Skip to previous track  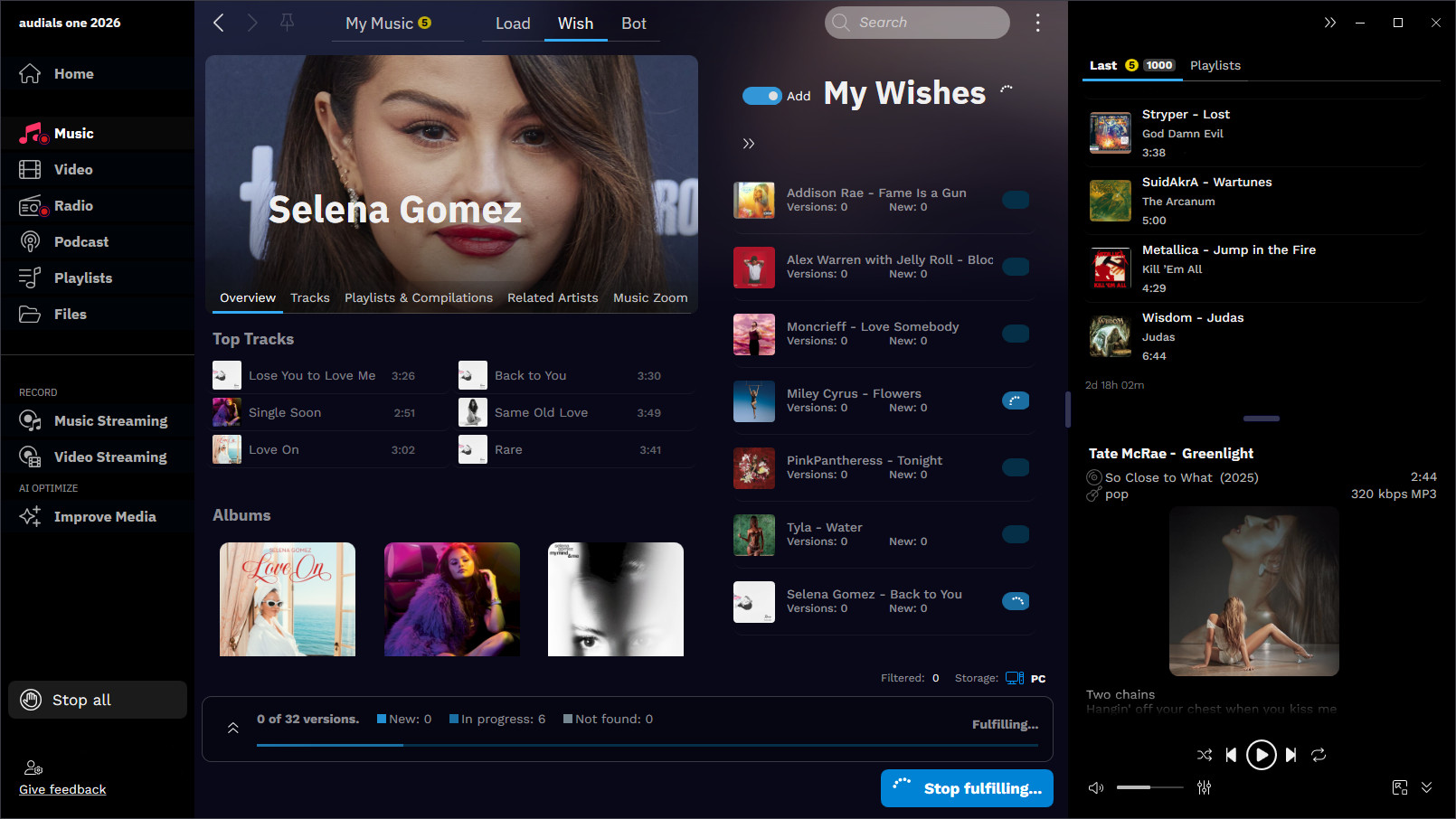click(x=1231, y=755)
